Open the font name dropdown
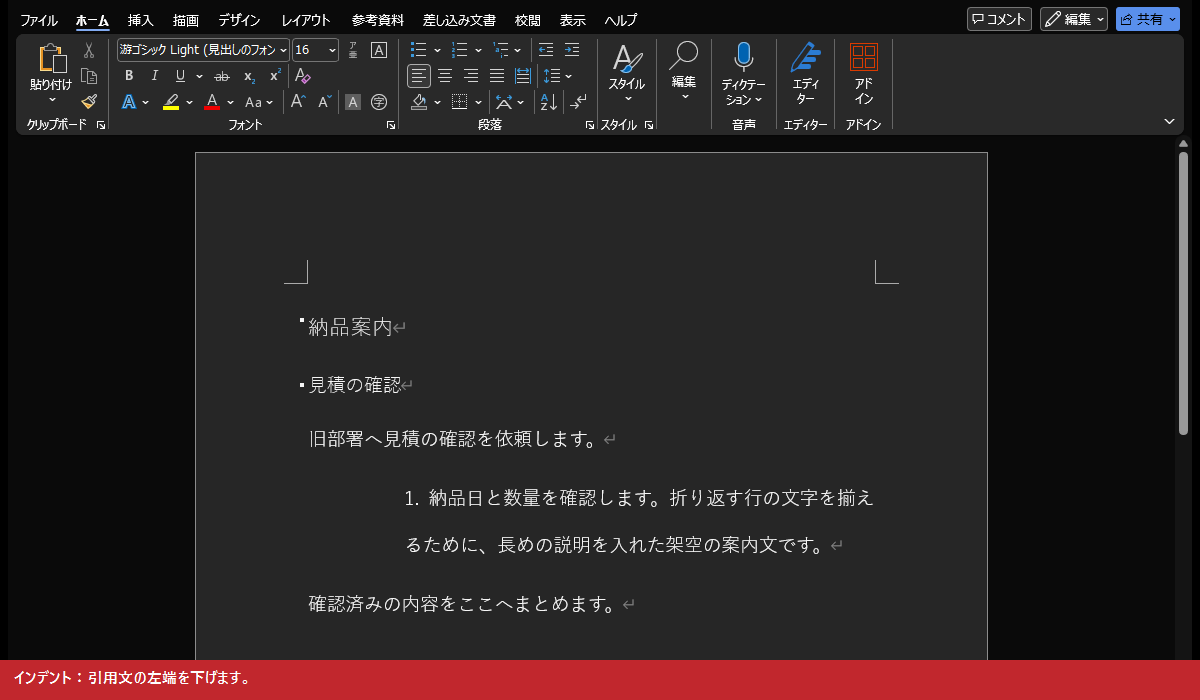The image size is (1200, 700). point(284,50)
